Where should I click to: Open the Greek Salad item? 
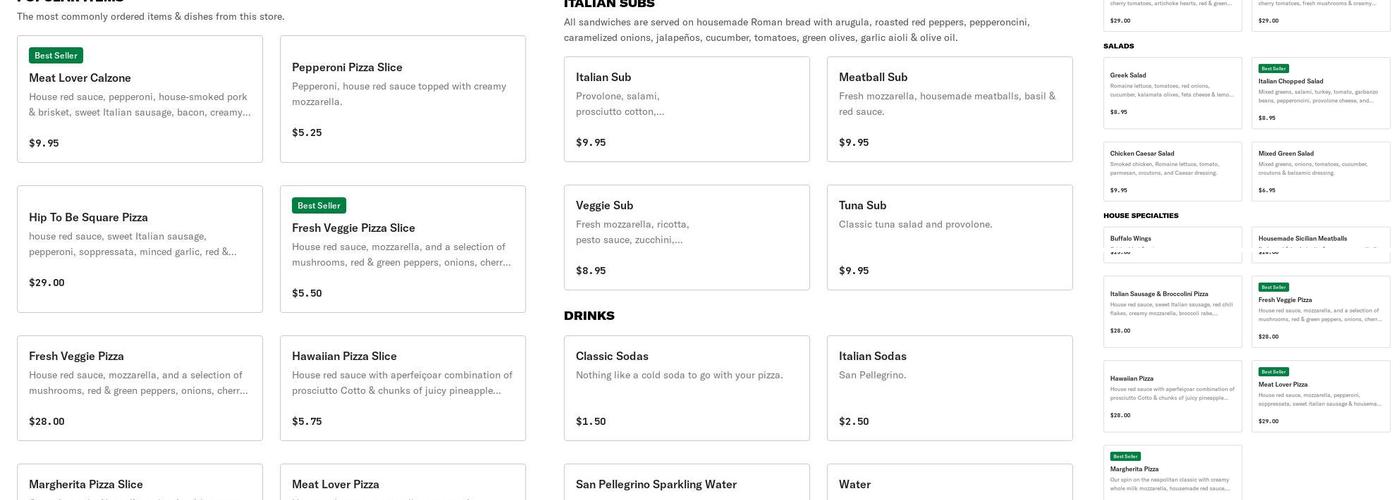[1172, 93]
